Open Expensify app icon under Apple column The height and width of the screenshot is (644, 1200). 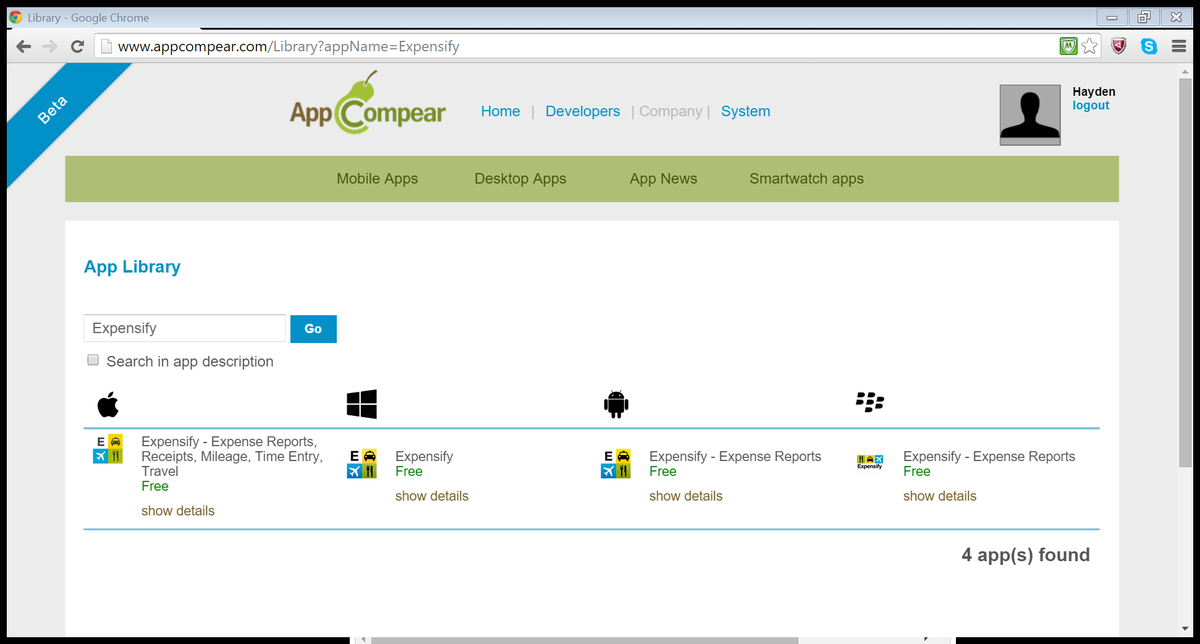108,449
